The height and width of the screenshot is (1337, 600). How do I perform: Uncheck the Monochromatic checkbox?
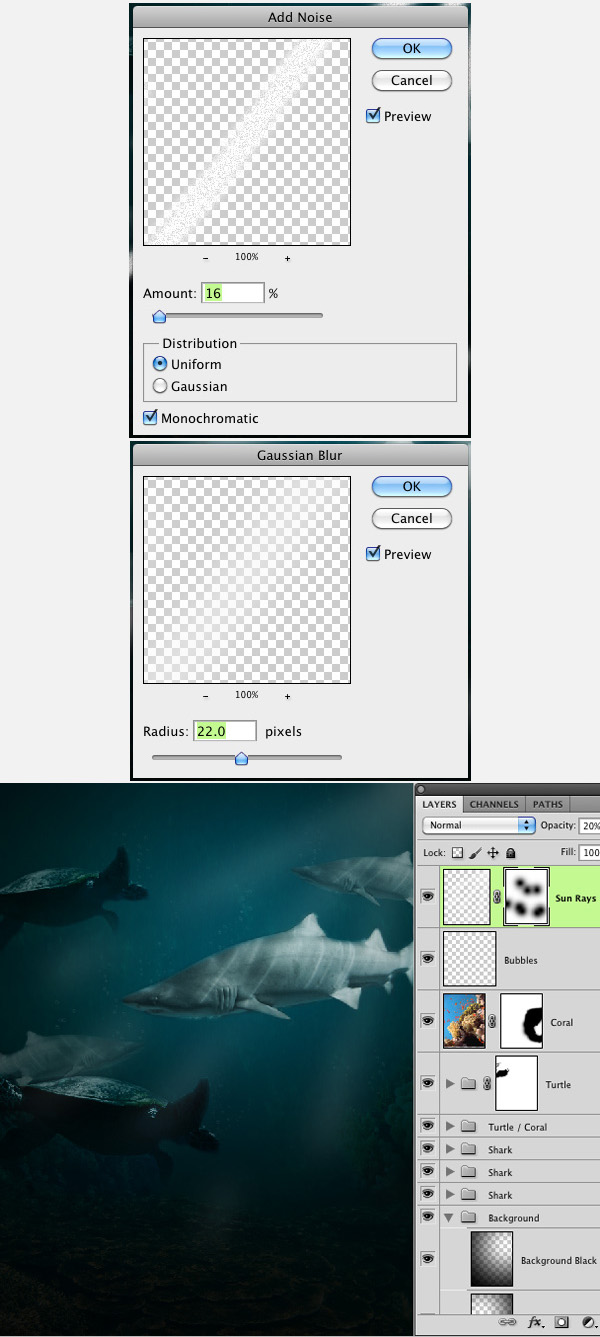point(151,418)
